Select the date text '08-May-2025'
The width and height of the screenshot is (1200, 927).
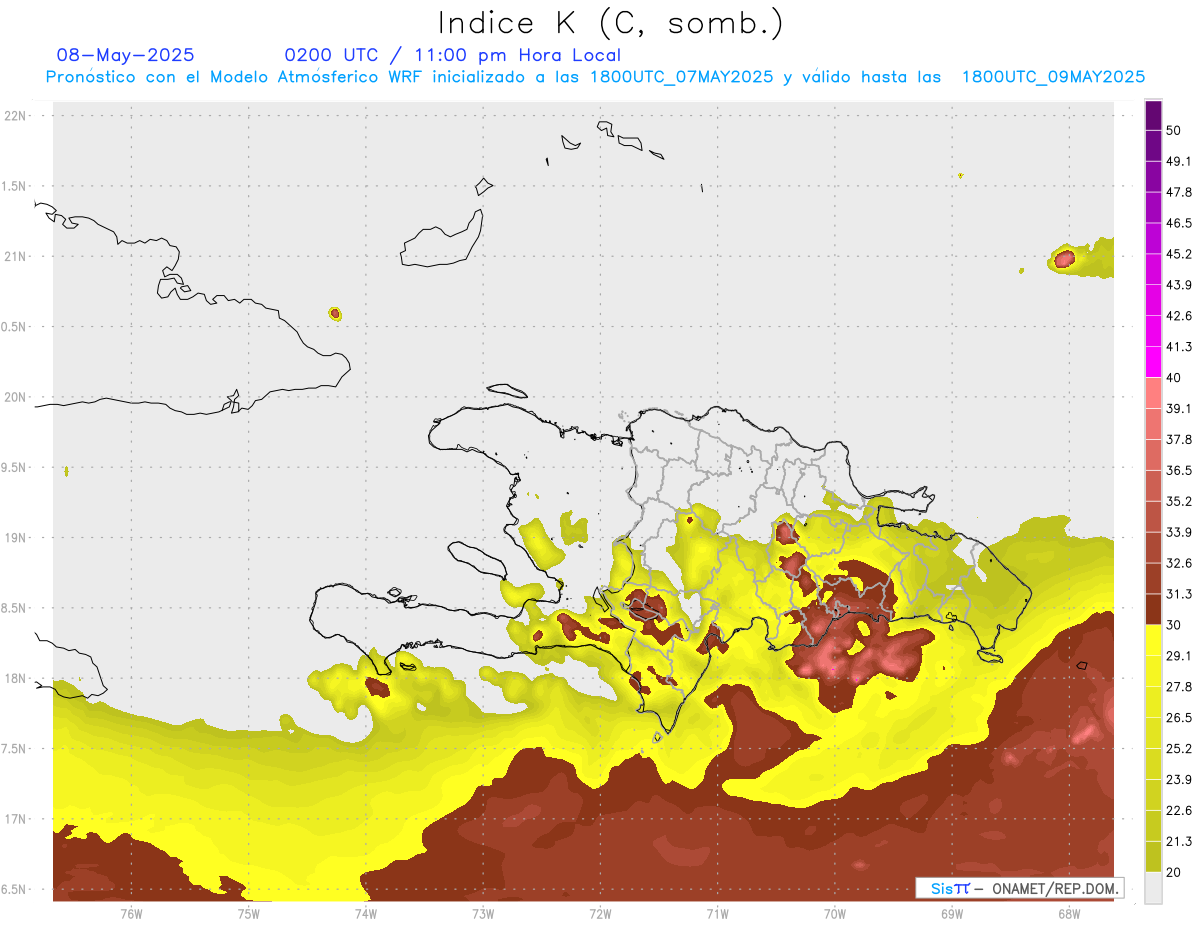(126, 55)
